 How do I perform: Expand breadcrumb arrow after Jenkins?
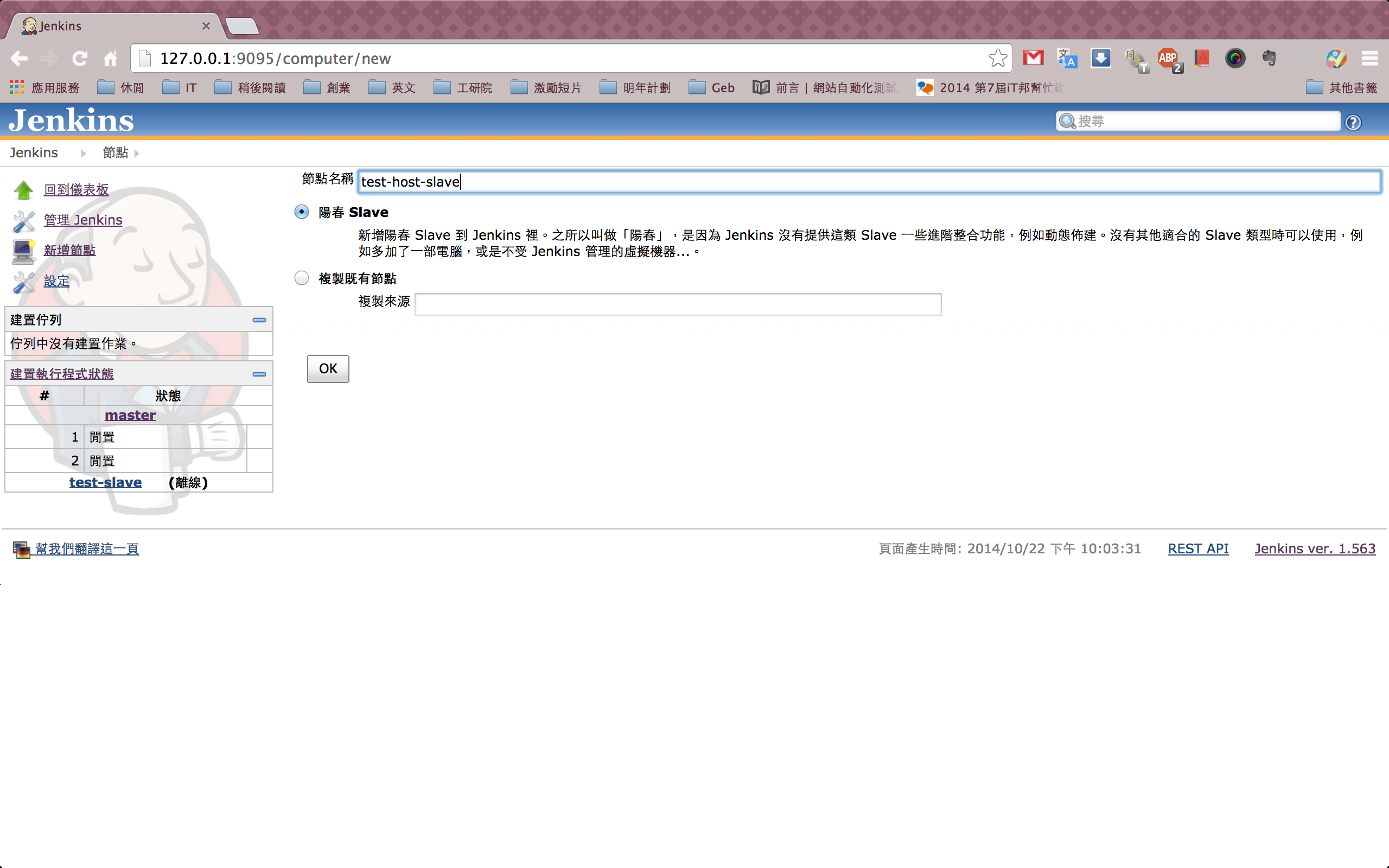coord(83,154)
